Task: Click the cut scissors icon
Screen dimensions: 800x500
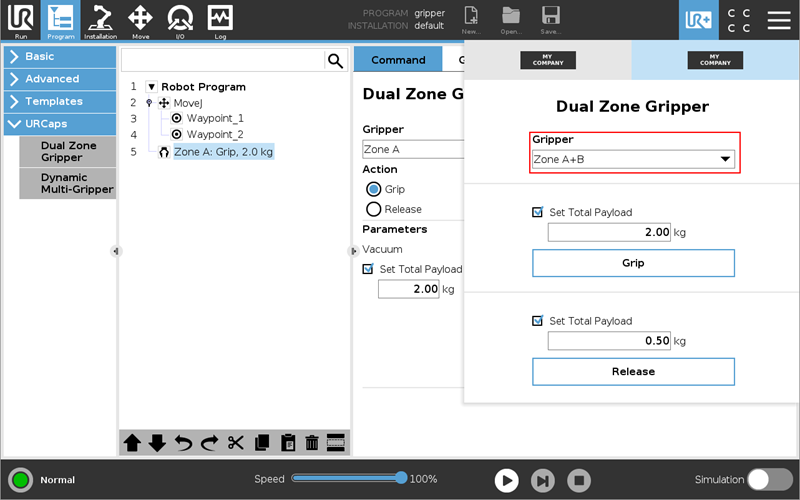Action: 236,443
